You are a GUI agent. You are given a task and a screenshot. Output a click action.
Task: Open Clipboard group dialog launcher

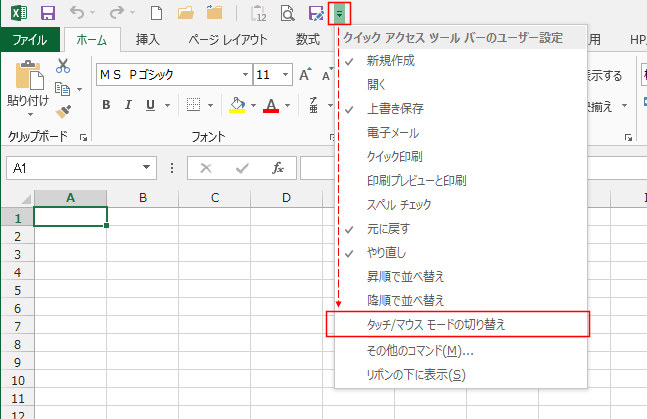[84, 138]
